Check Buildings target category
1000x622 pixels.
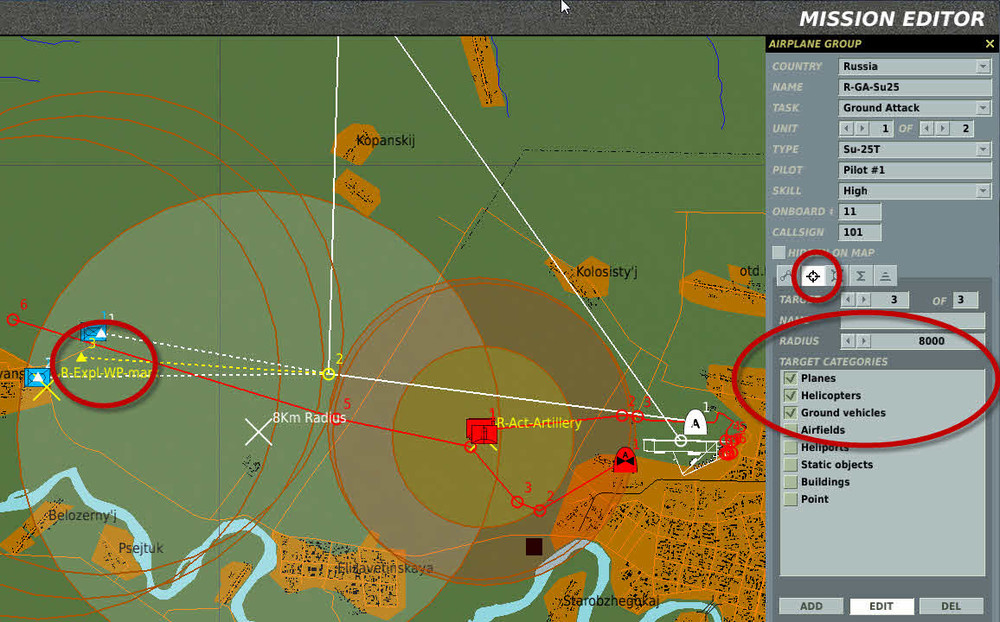click(791, 482)
